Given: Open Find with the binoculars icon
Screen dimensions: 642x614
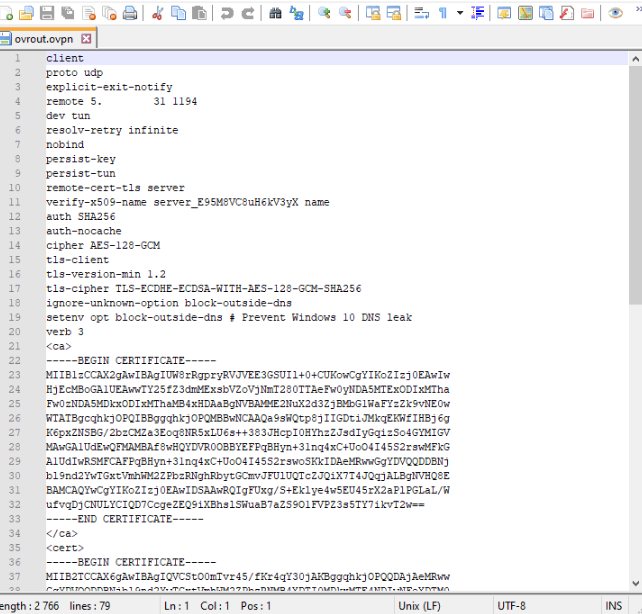Looking at the screenshot, I should point(274,13).
